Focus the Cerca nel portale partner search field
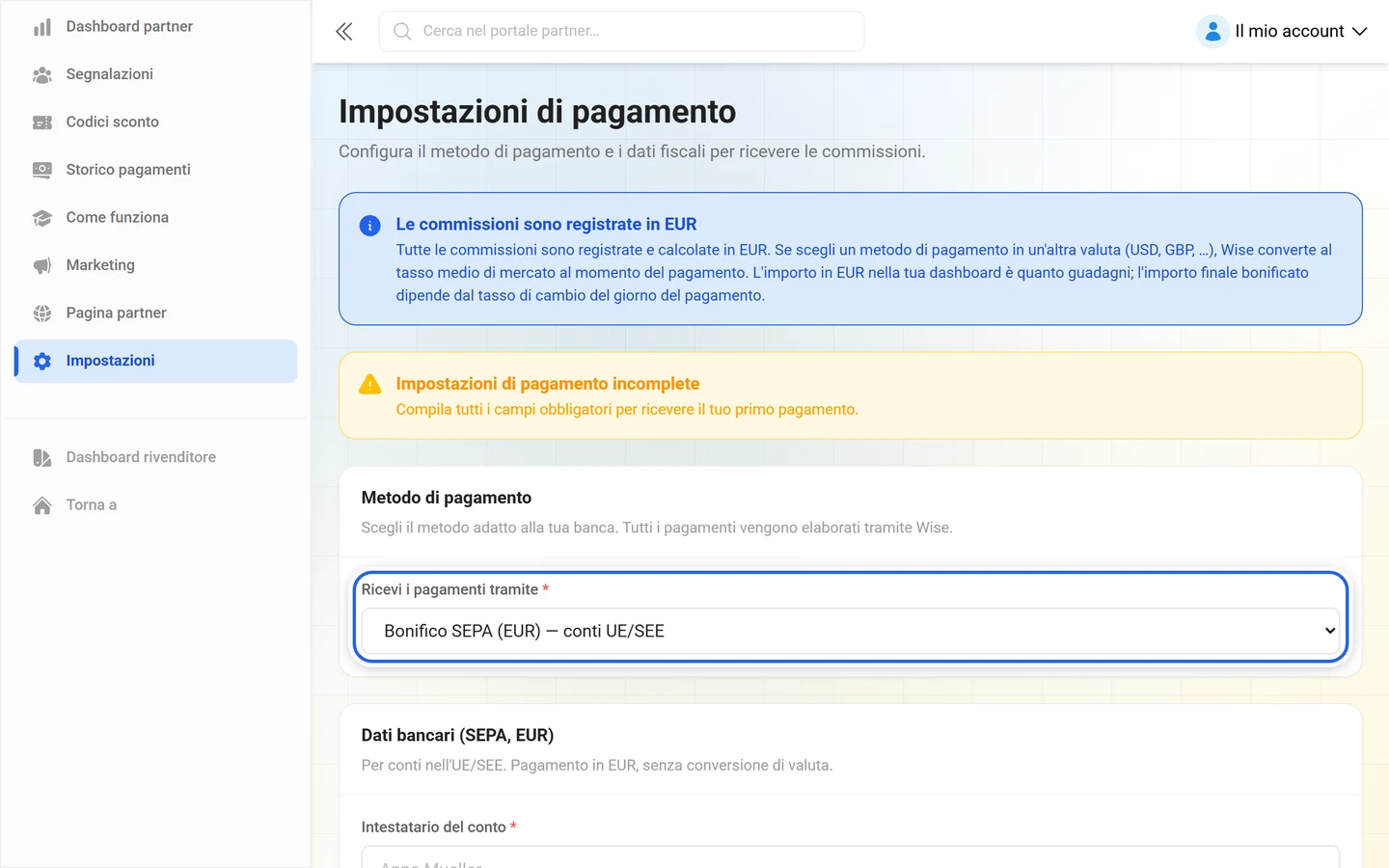The image size is (1389, 868). coord(622,32)
